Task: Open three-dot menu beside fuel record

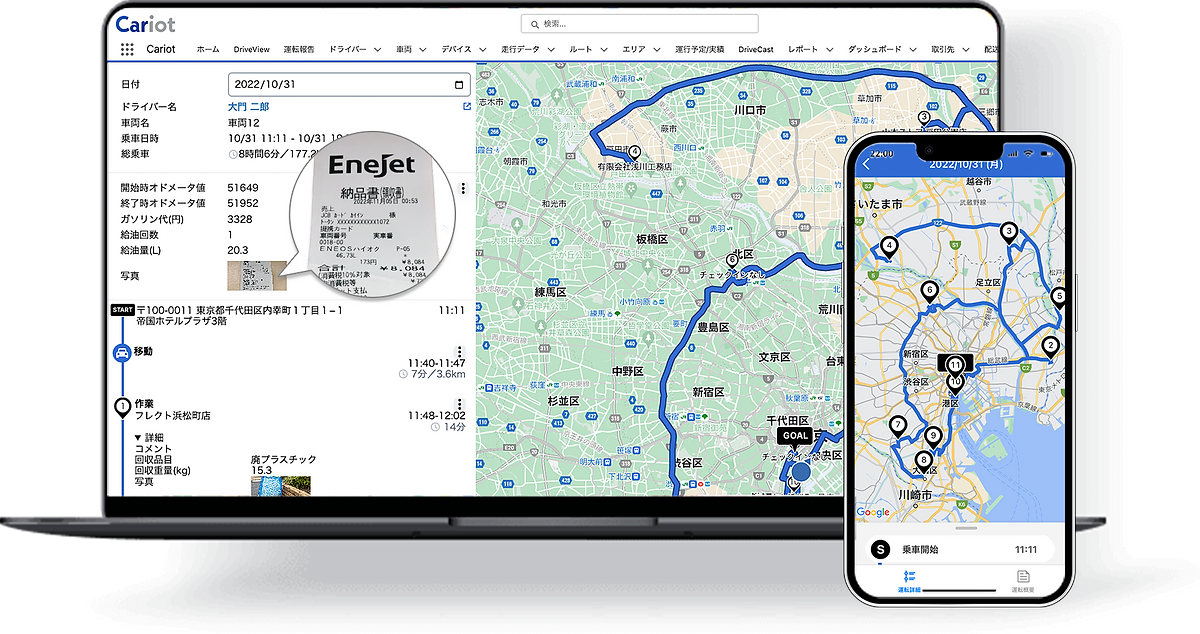Action: (x=462, y=188)
